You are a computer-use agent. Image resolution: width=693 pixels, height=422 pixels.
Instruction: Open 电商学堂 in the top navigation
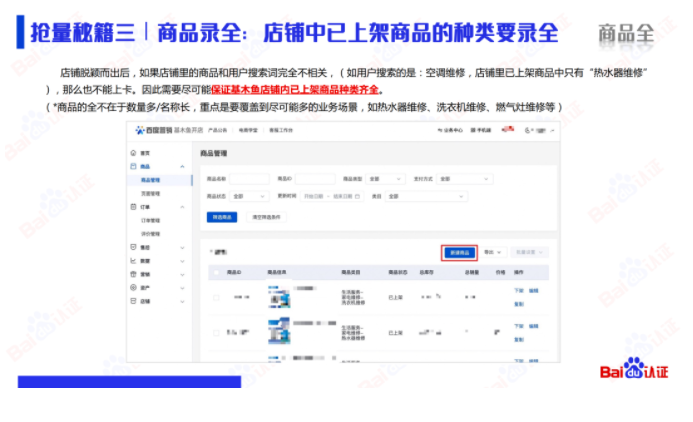point(248,130)
